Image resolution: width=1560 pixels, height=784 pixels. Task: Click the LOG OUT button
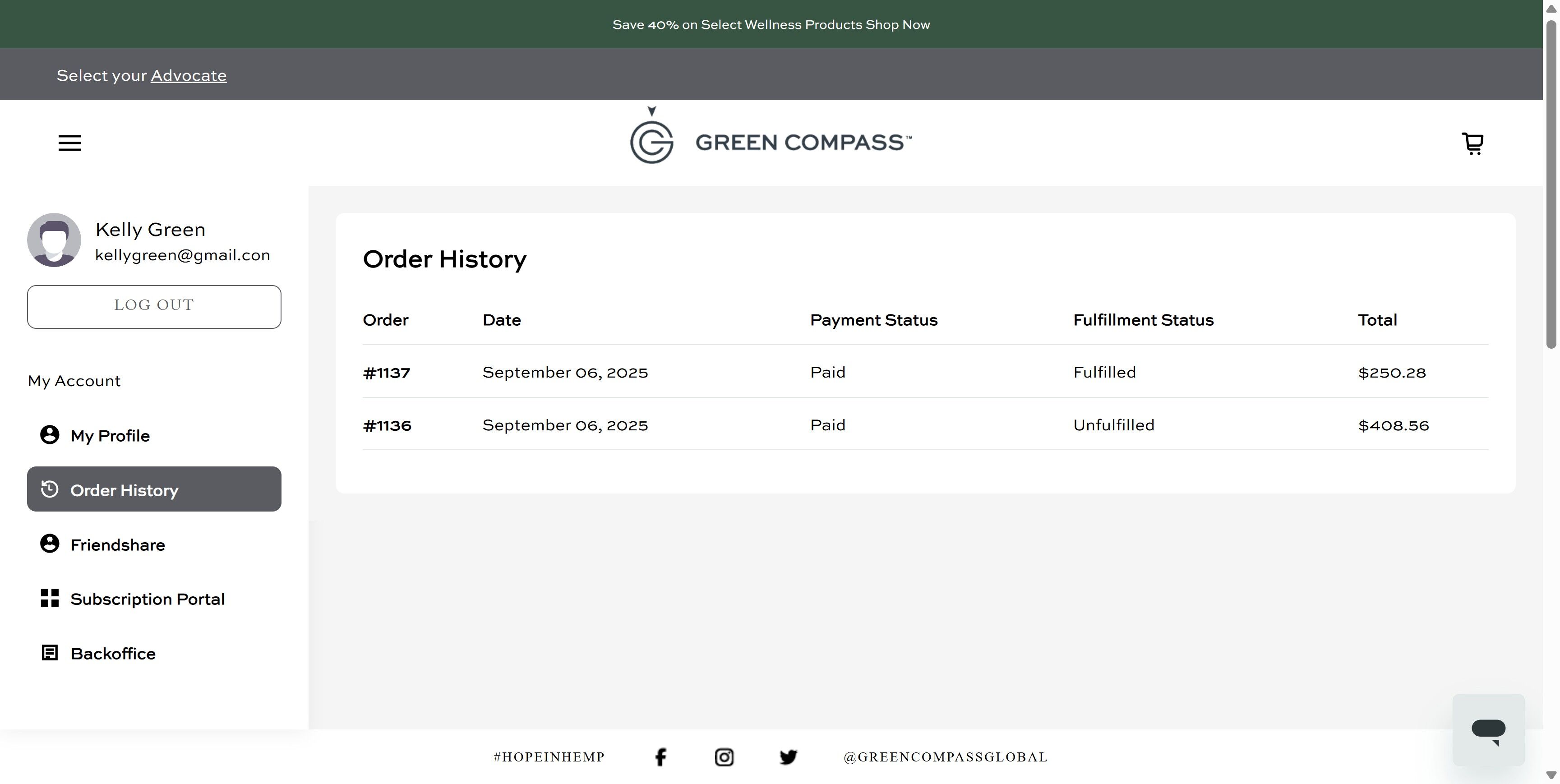(154, 307)
